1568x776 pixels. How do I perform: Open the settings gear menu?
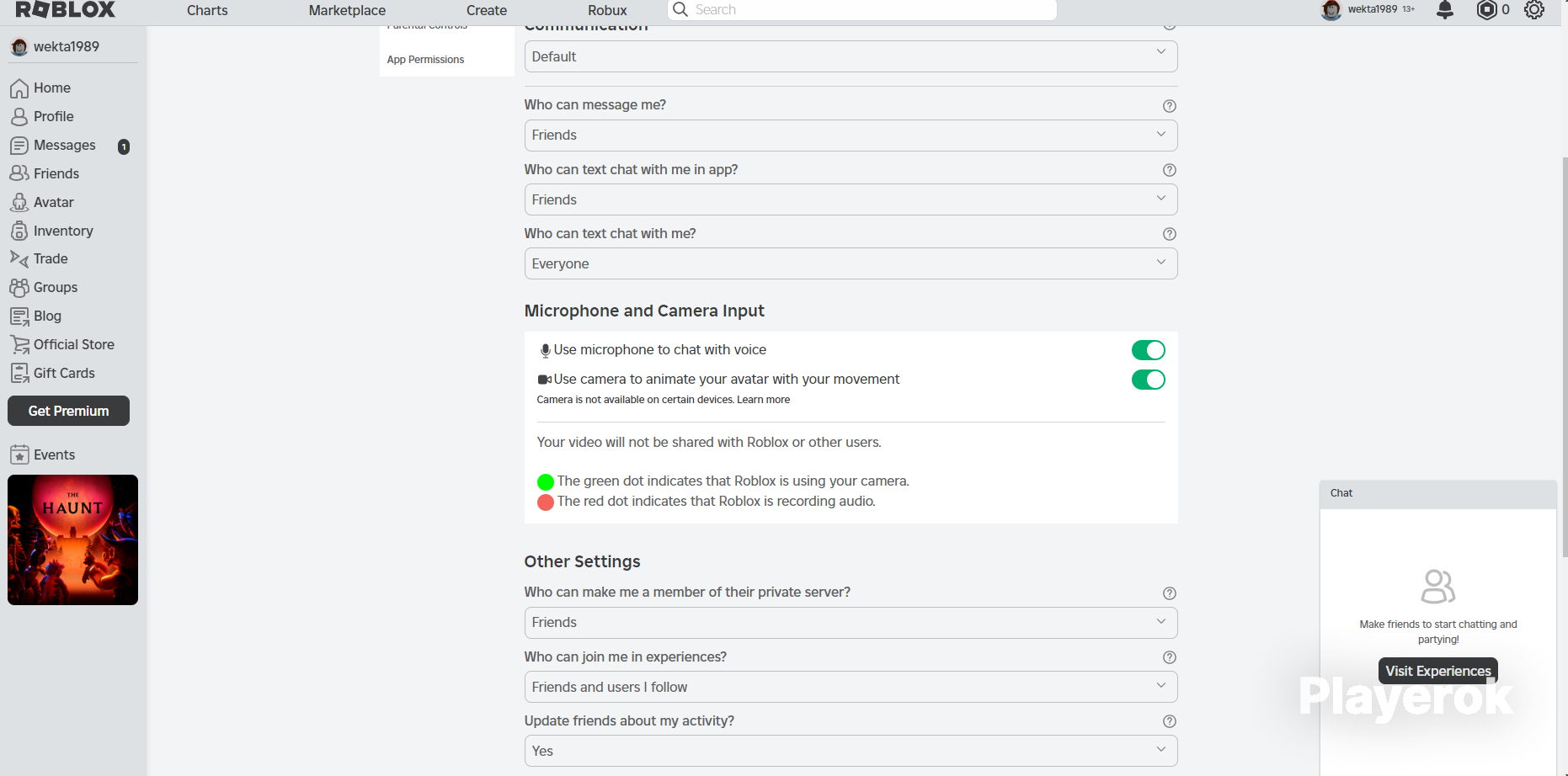1534,10
